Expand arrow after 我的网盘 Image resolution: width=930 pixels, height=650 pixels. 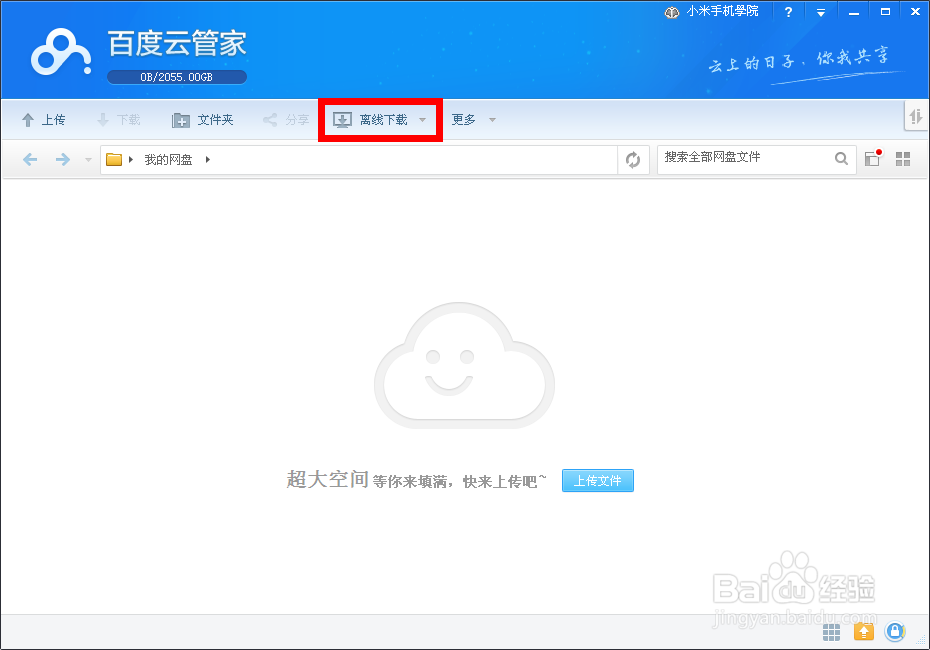click(x=208, y=159)
